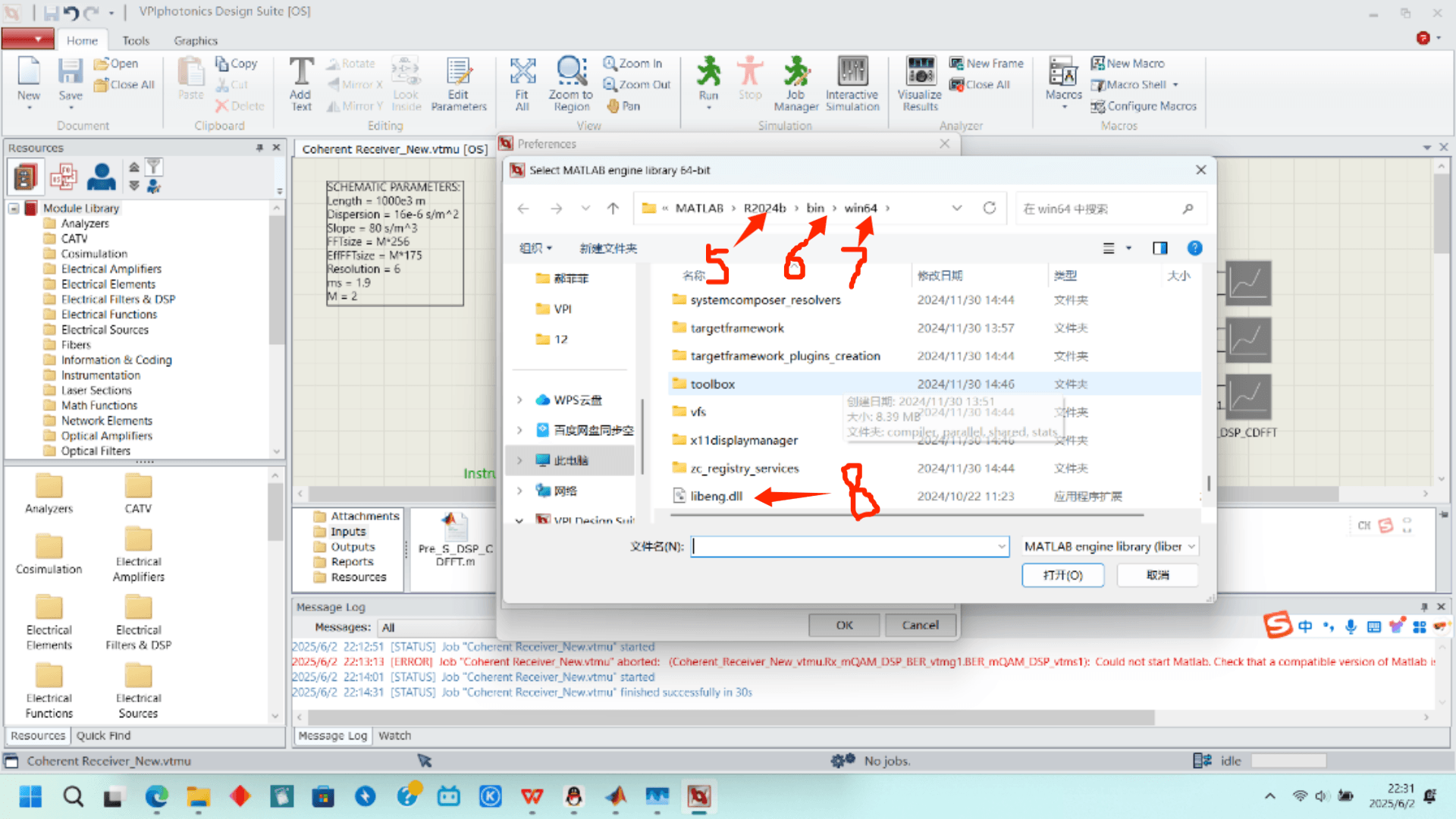Switch to the Tools ribbon tab
The height and width of the screenshot is (819, 1456).
coord(136,40)
